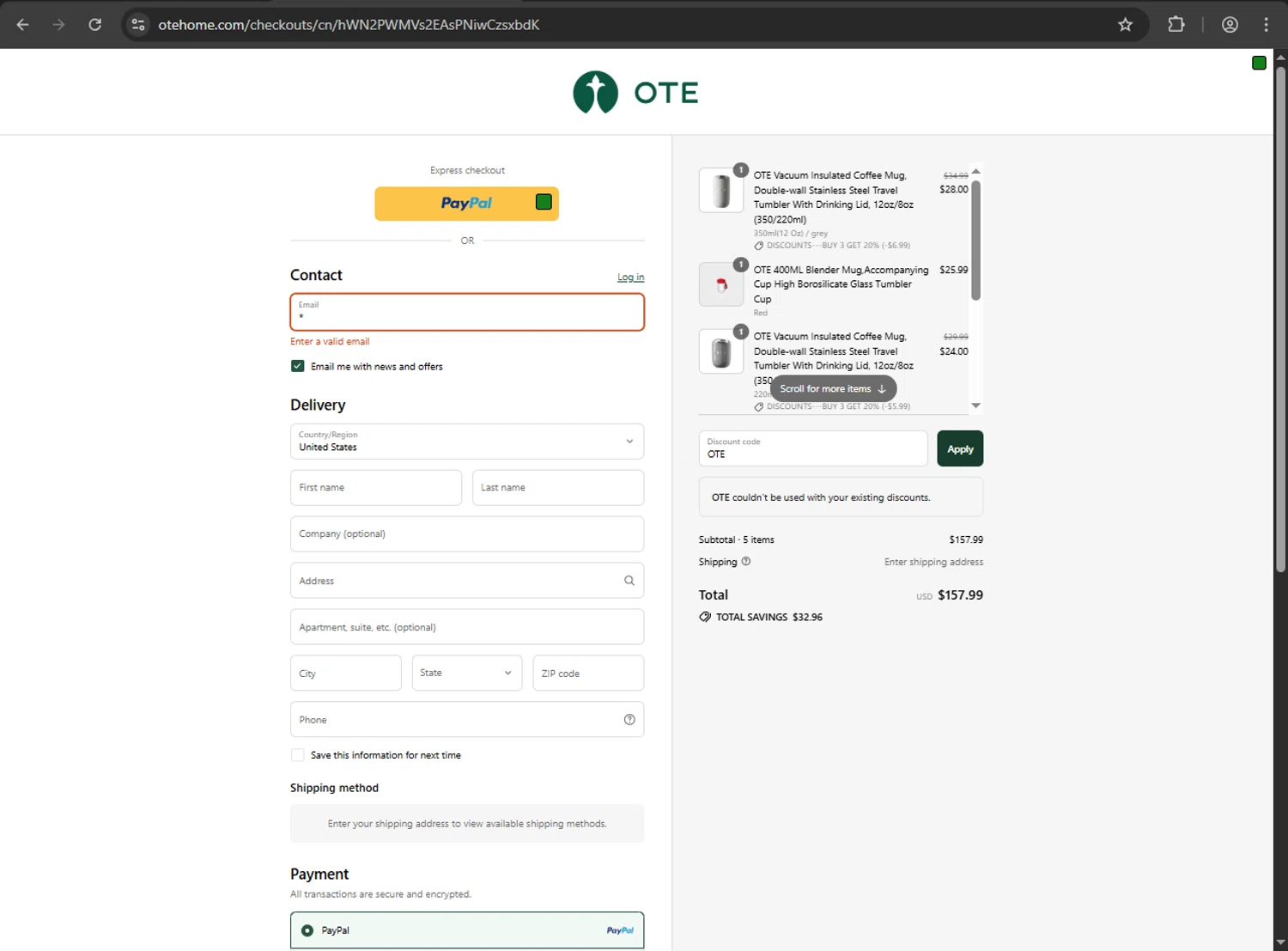The width and height of the screenshot is (1288, 951).
Task: Toggle Email me with news and offers
Action: [298, 366]
